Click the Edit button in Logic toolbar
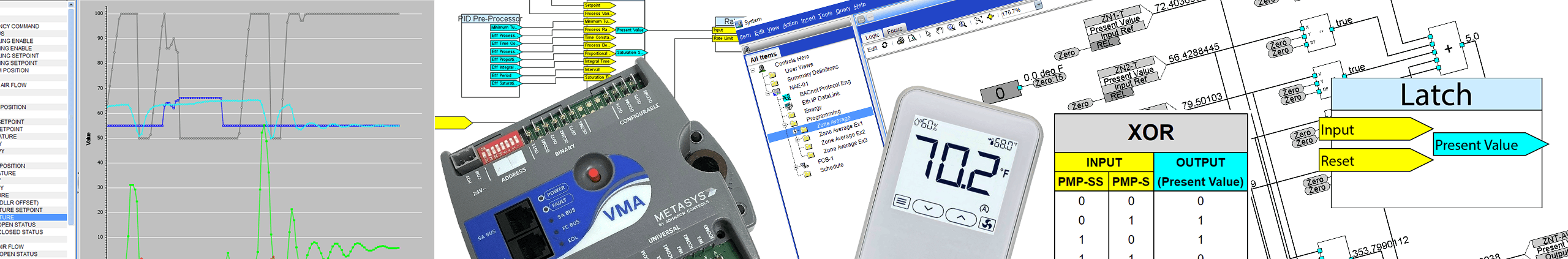The height and width of the screenshot is (259, 1568). [872, 48]
